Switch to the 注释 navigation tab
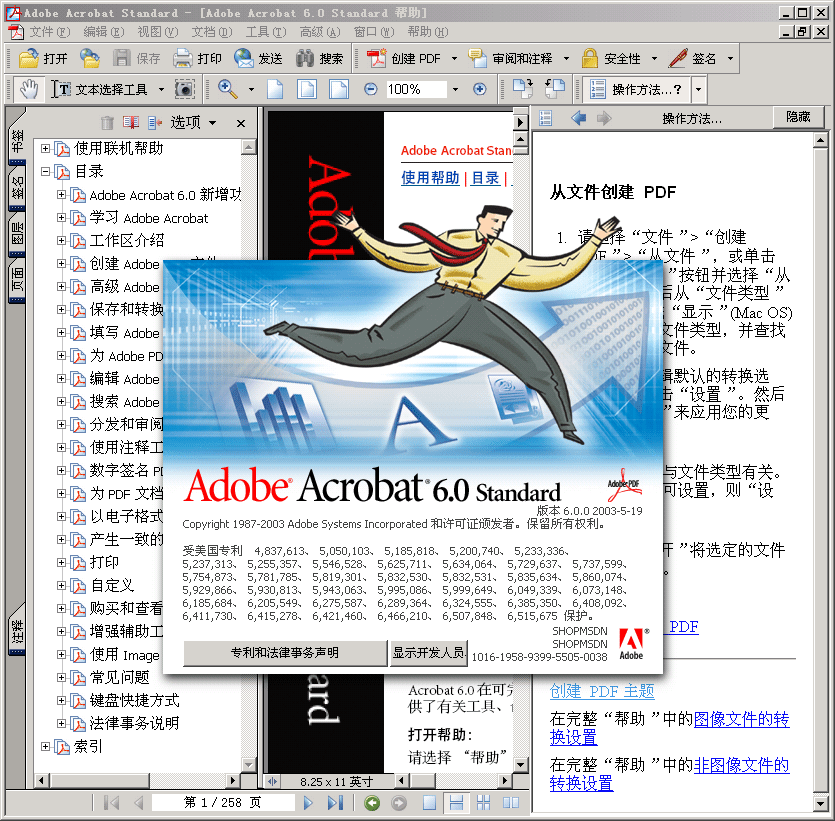This screenshot has height=821, width=835. 17,630
